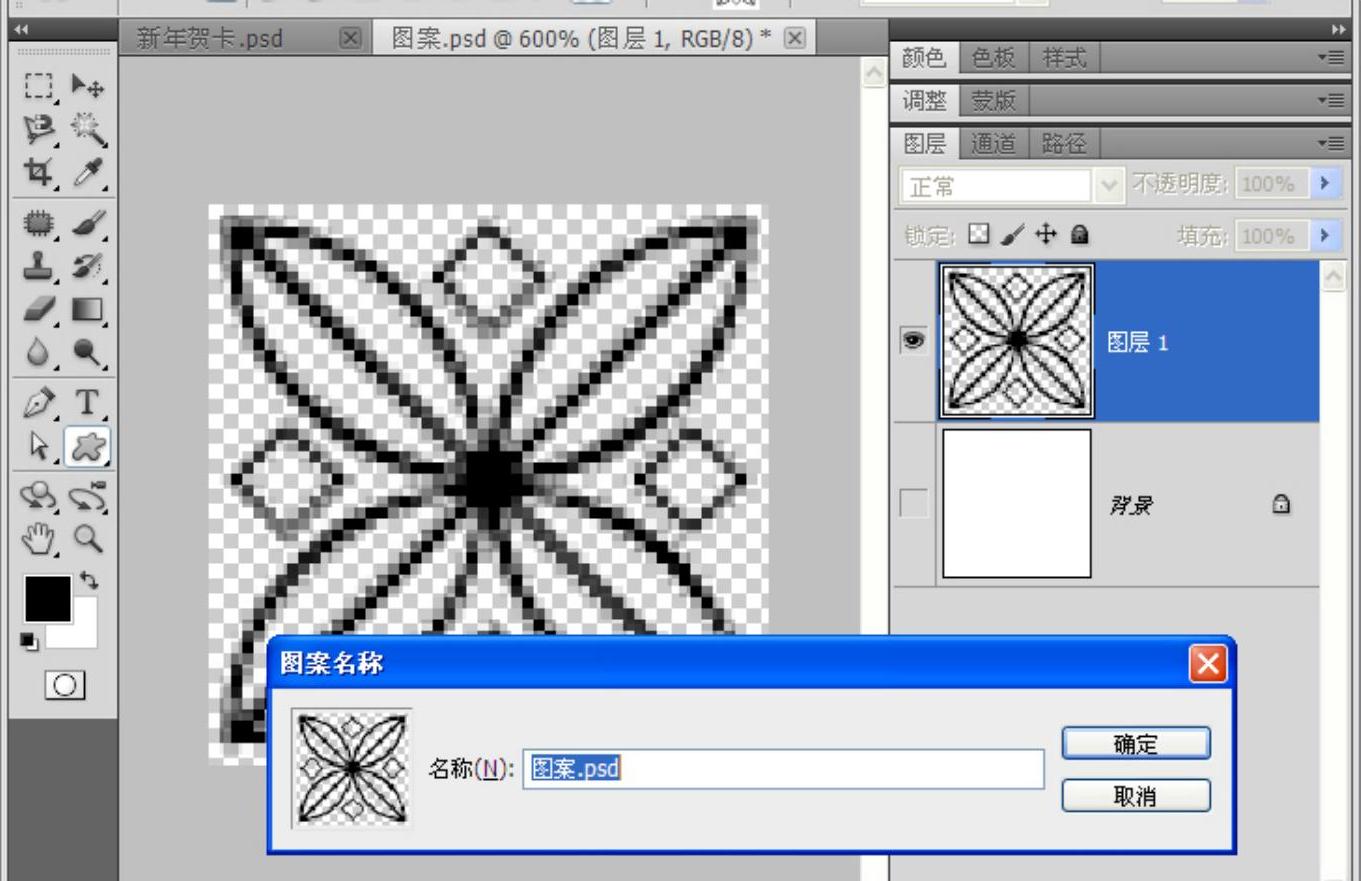Select the Crop tool
Image resolution: width=1361 pixels, height=881 pixels.
tap(38, 173)
